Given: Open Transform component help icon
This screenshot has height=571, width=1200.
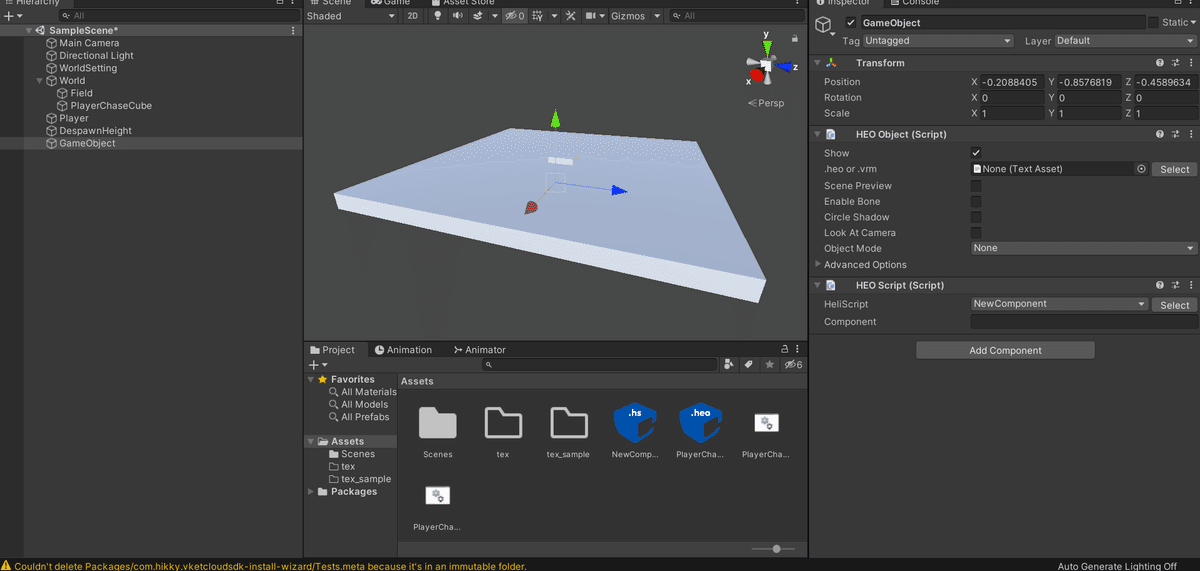Looking at the screenshot, I should pos(1160,63).
